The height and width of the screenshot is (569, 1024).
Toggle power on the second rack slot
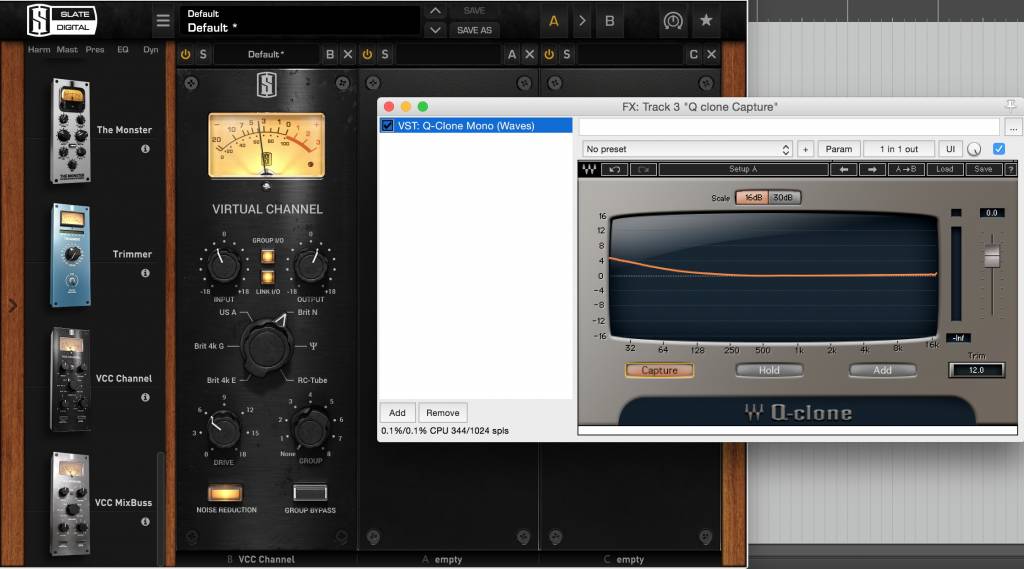[367, 54]
